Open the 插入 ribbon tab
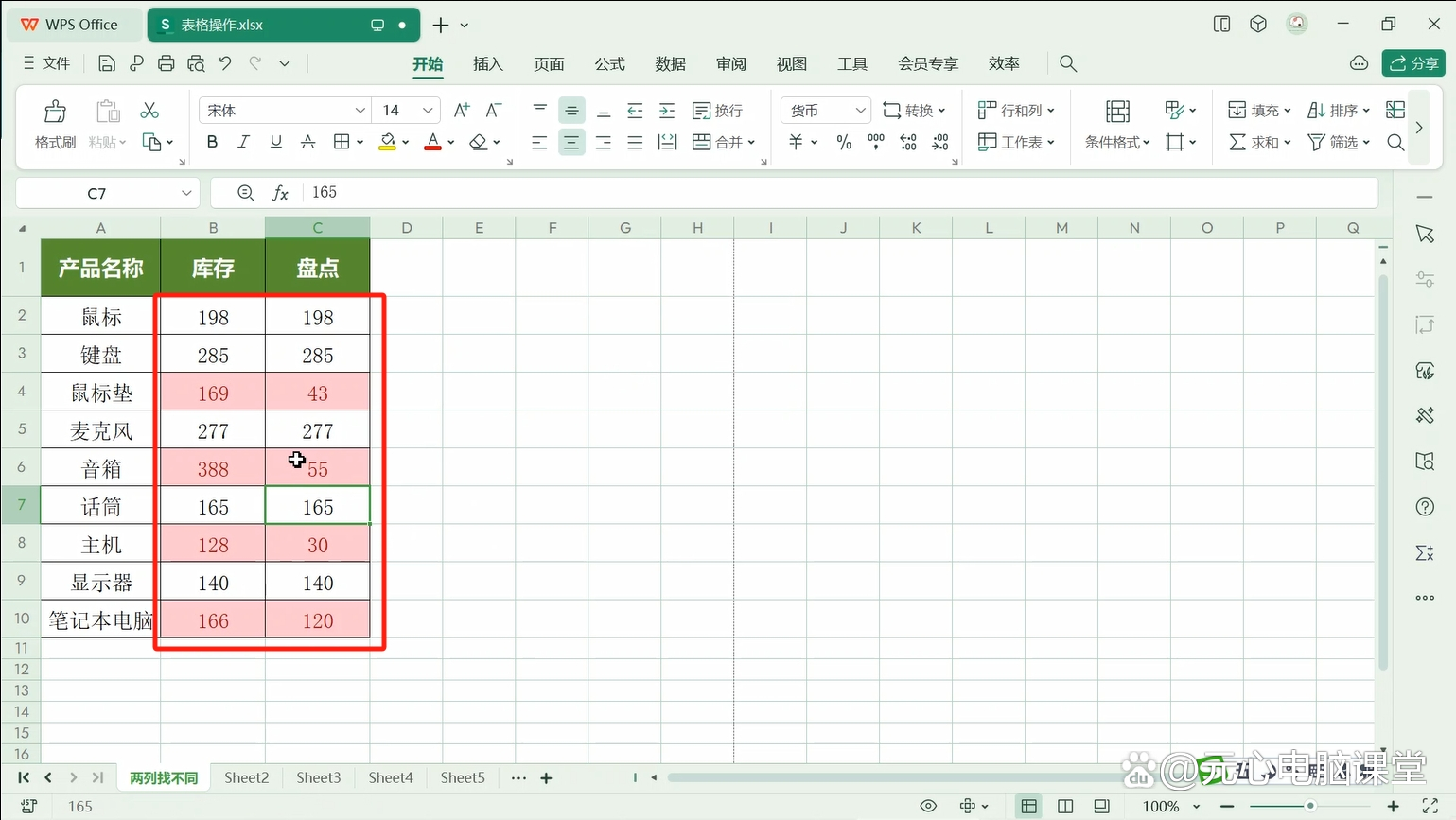Image resolution: width=1456 pixels, height=820 pixels. [488, 63]
